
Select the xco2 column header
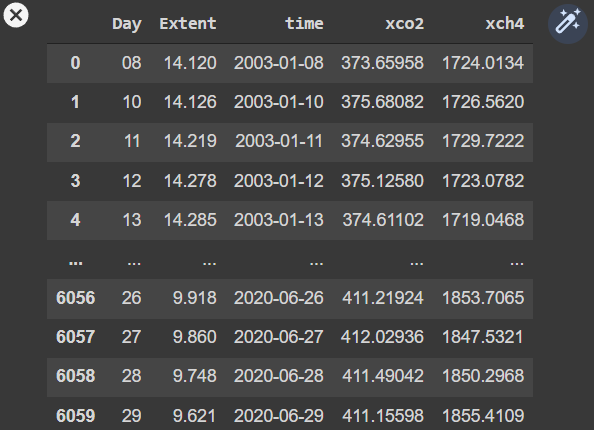[x=405, y=23]
